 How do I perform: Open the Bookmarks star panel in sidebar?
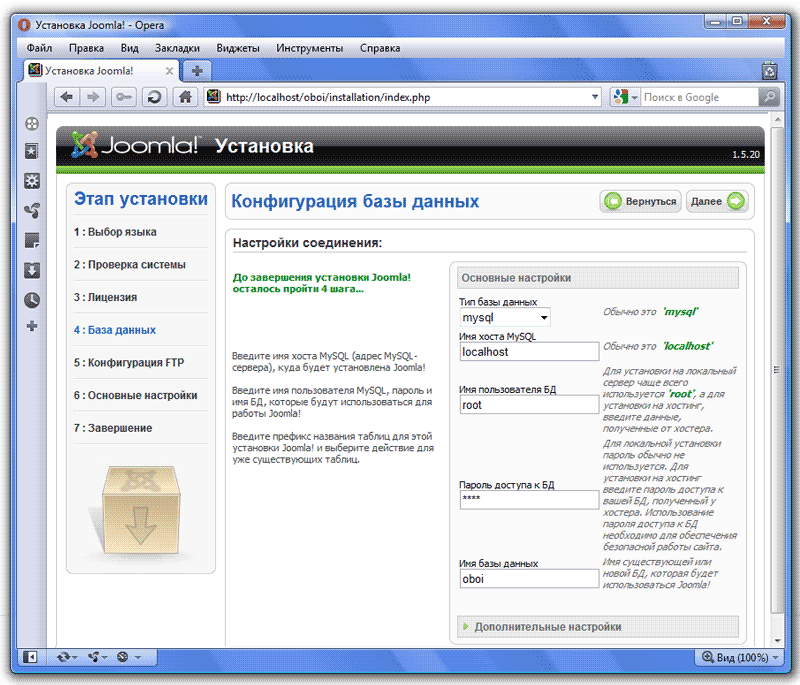(32, 151)
